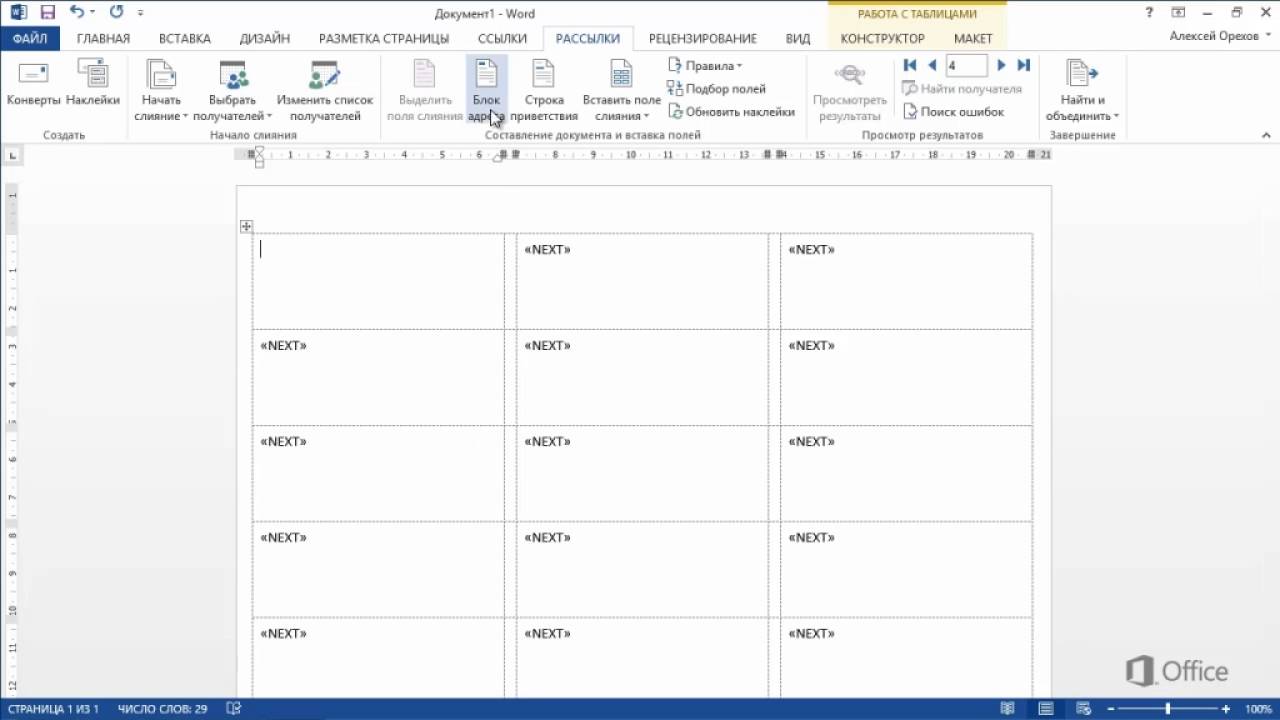Click Обновить наклейки (update labels)
1280x720 pixels.
(x=731, y=112)
